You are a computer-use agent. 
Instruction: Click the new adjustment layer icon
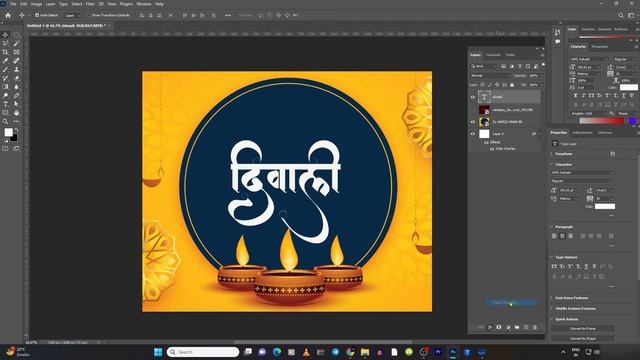tap(508, 327)
